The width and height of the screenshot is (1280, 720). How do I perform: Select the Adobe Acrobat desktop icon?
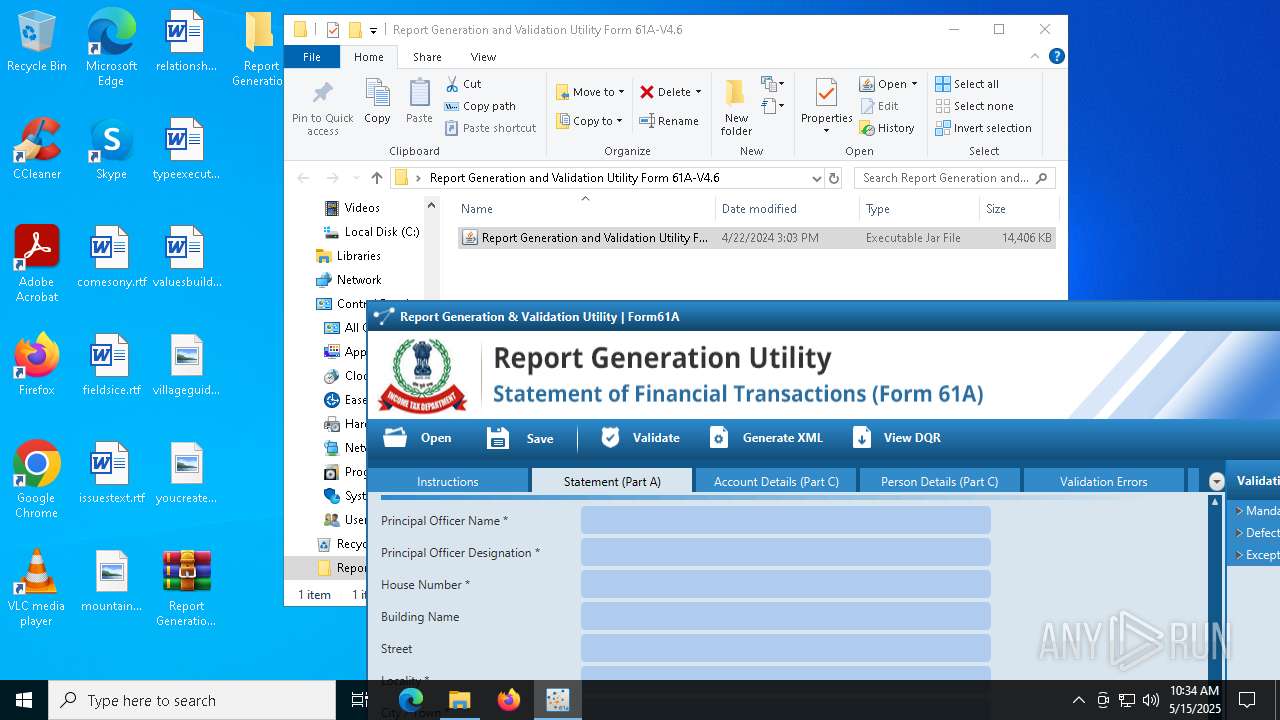(37, 263)
